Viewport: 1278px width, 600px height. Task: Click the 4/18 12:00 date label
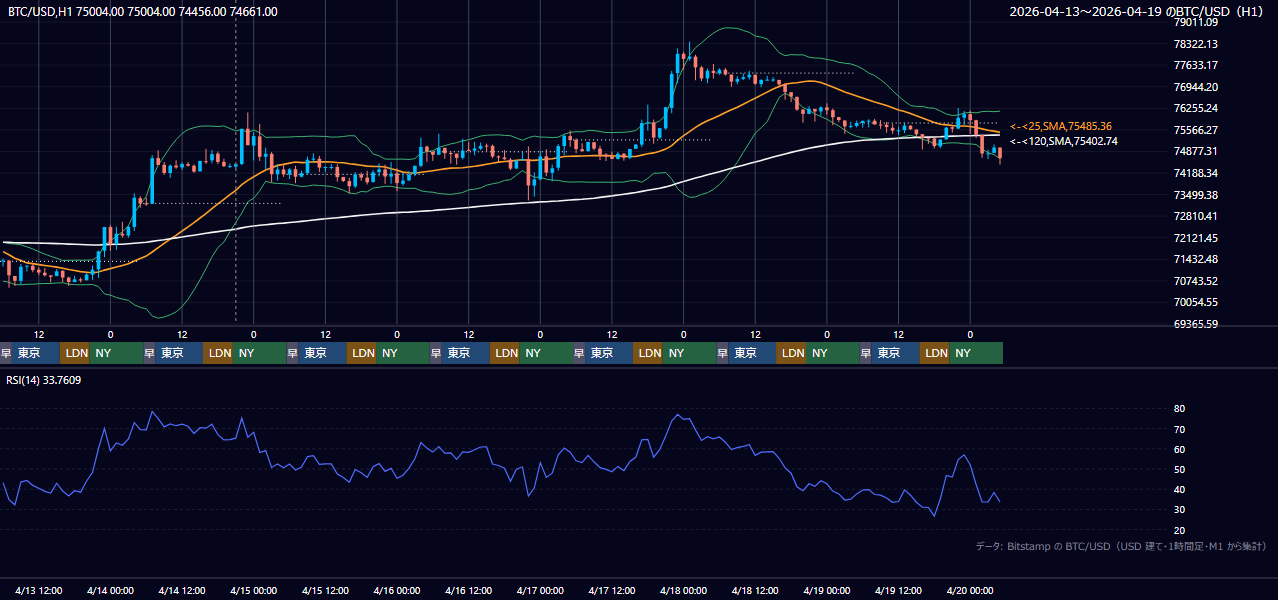(x=756, y=590)
